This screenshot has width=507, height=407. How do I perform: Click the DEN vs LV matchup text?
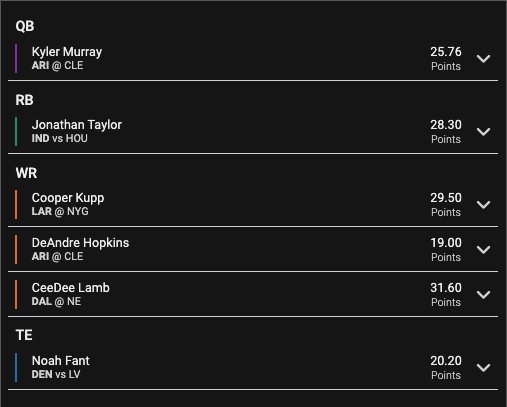56,374
